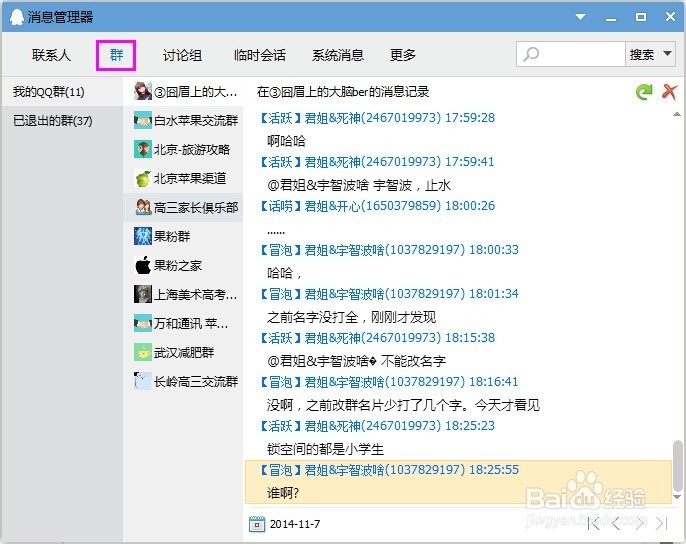This screenshot has height=544, width=686.
Task: Open the 更多 tab
Action: [x=402, y=55]
